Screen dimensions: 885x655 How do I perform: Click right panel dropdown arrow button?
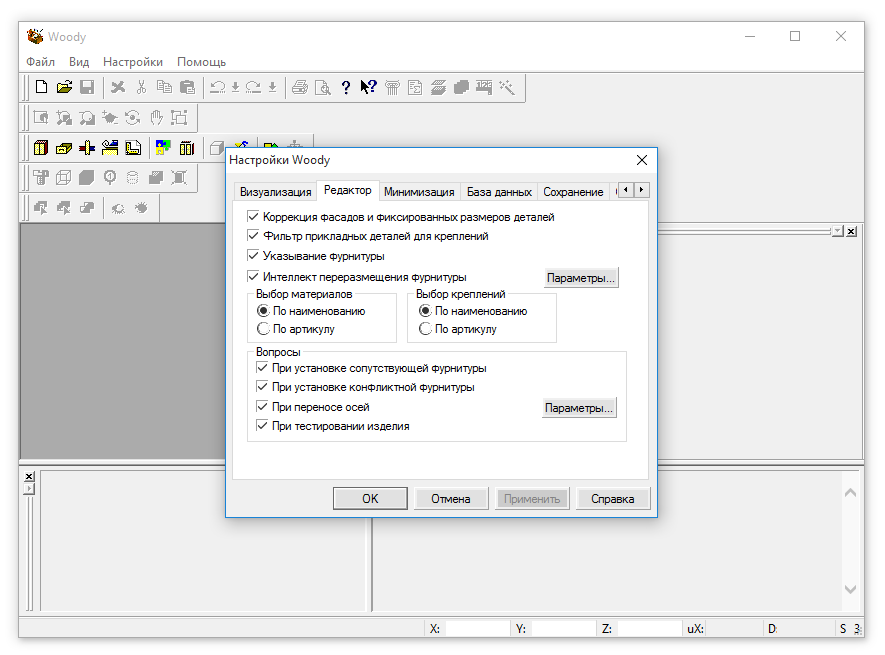(x=838, y=231)
